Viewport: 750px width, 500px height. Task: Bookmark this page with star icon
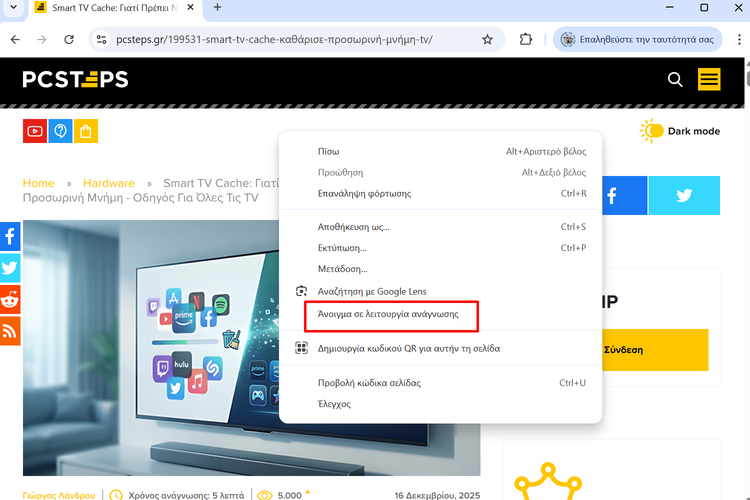click(x=487, y=40)
